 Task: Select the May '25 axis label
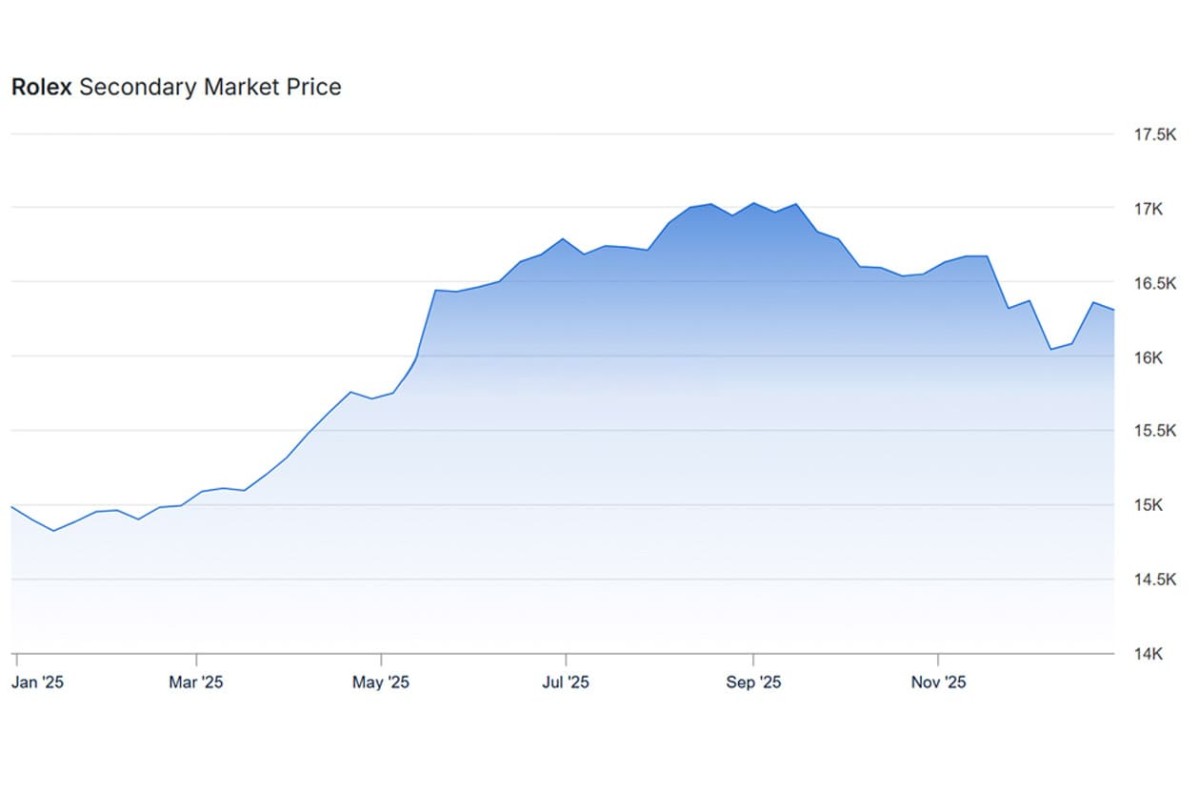(x=381, y=683)
